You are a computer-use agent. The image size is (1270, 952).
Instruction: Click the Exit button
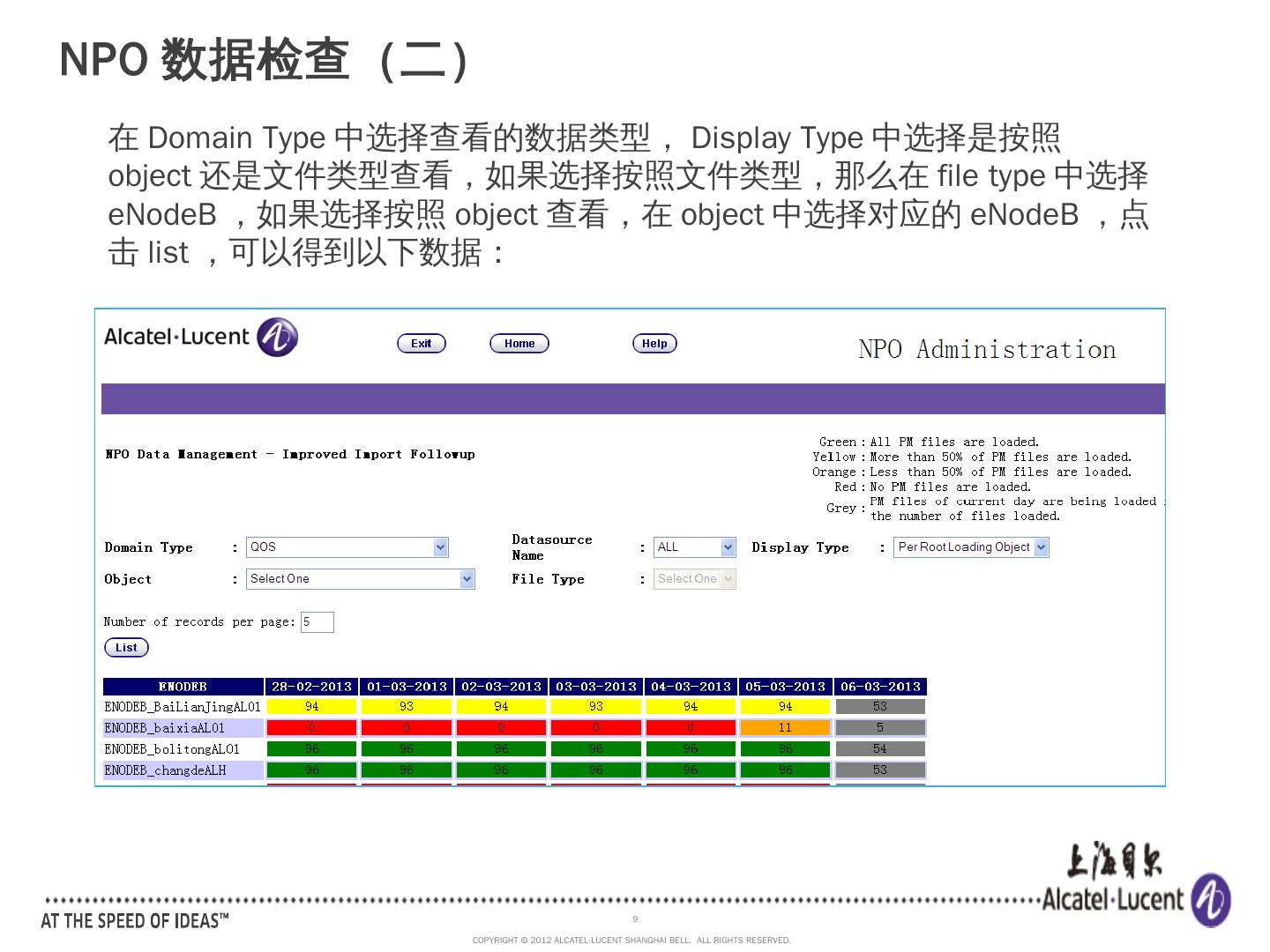[422, 344]
